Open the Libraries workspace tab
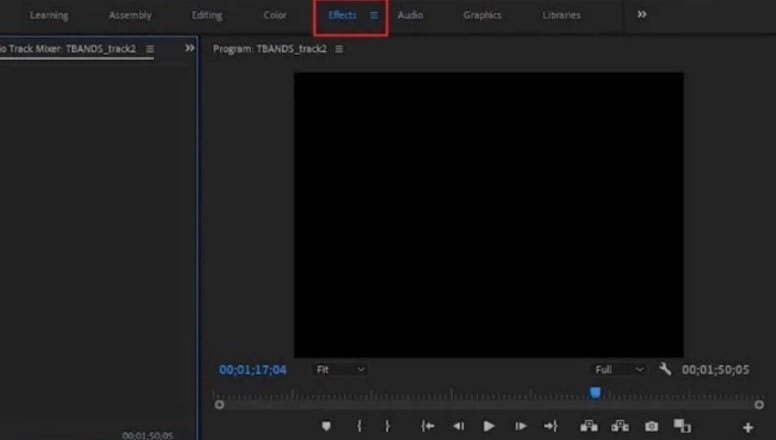The image size is (776, 440). [561, 15]
